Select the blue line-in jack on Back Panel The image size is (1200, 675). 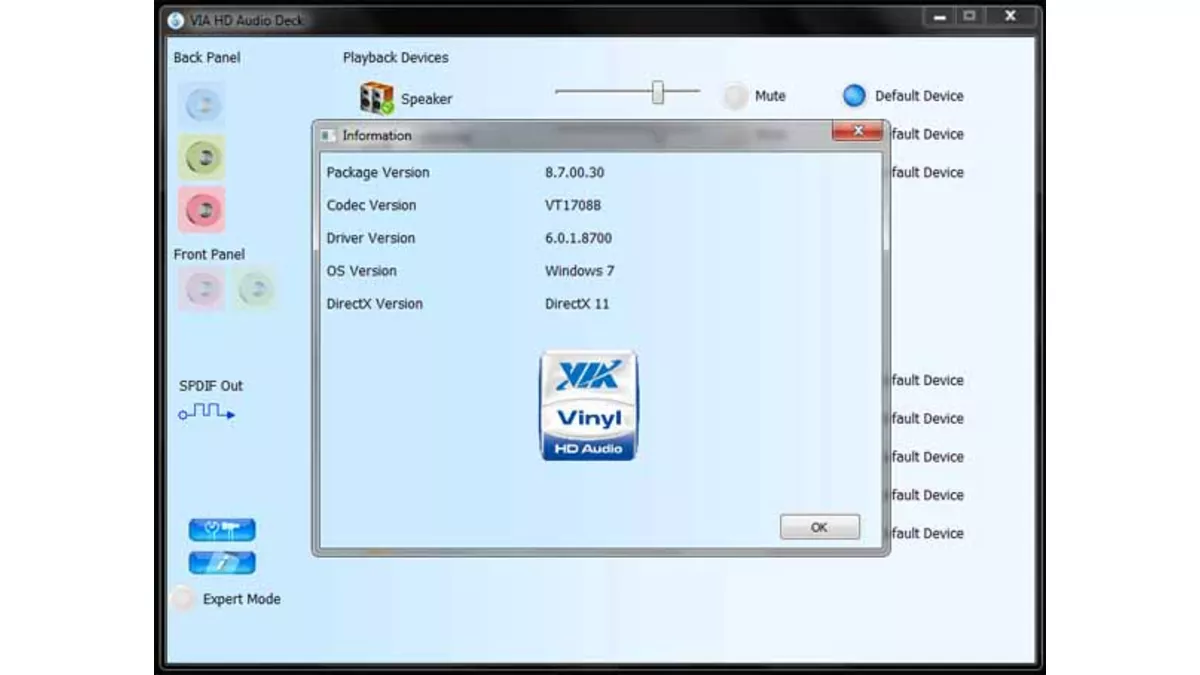(202, 103)
